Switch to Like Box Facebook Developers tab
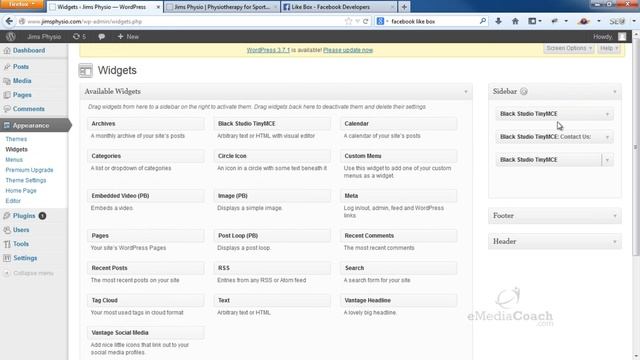The width and height of the screenshot is (640, 360). 338,7
